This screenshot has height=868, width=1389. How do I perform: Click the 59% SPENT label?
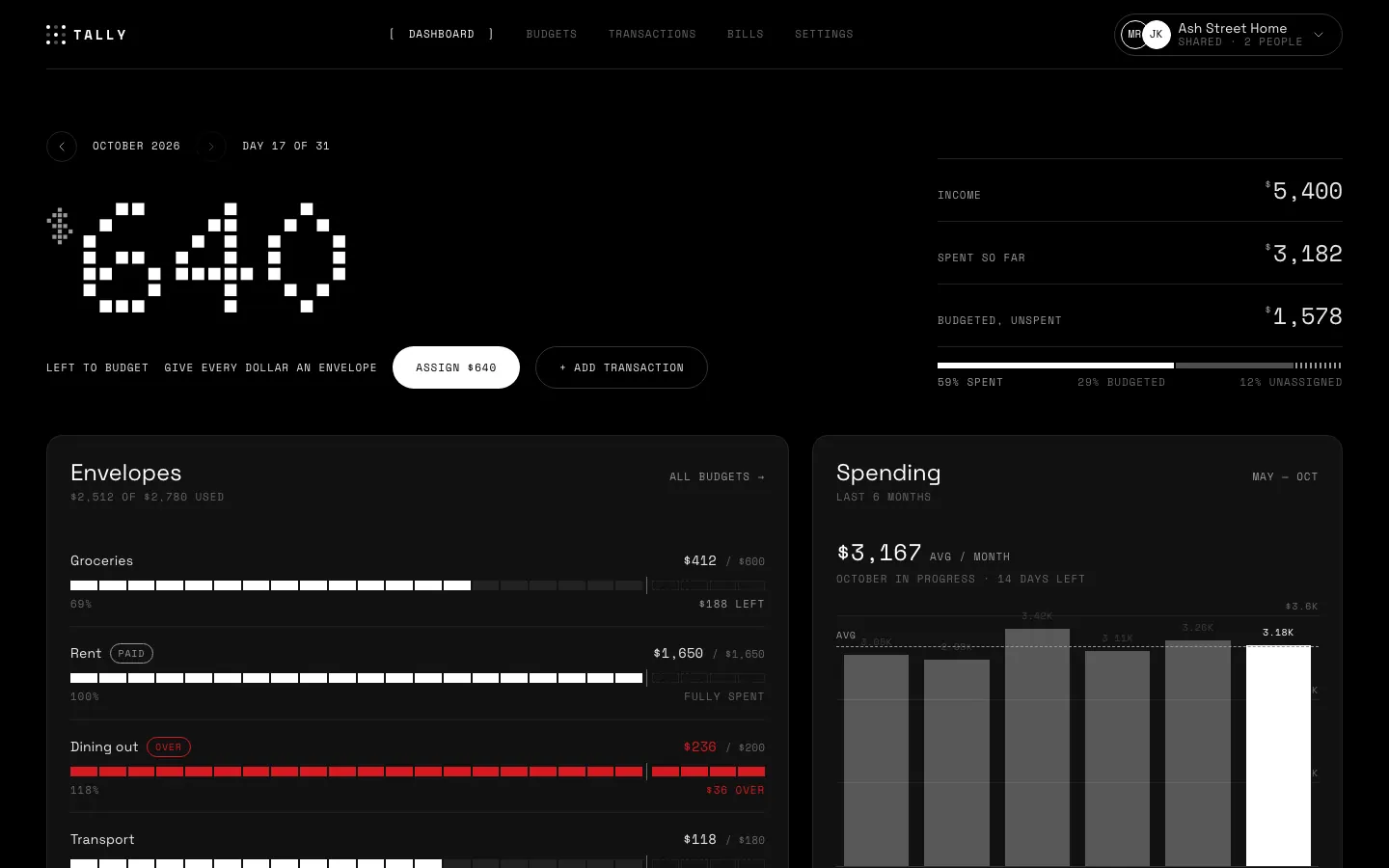coord(970,383)
